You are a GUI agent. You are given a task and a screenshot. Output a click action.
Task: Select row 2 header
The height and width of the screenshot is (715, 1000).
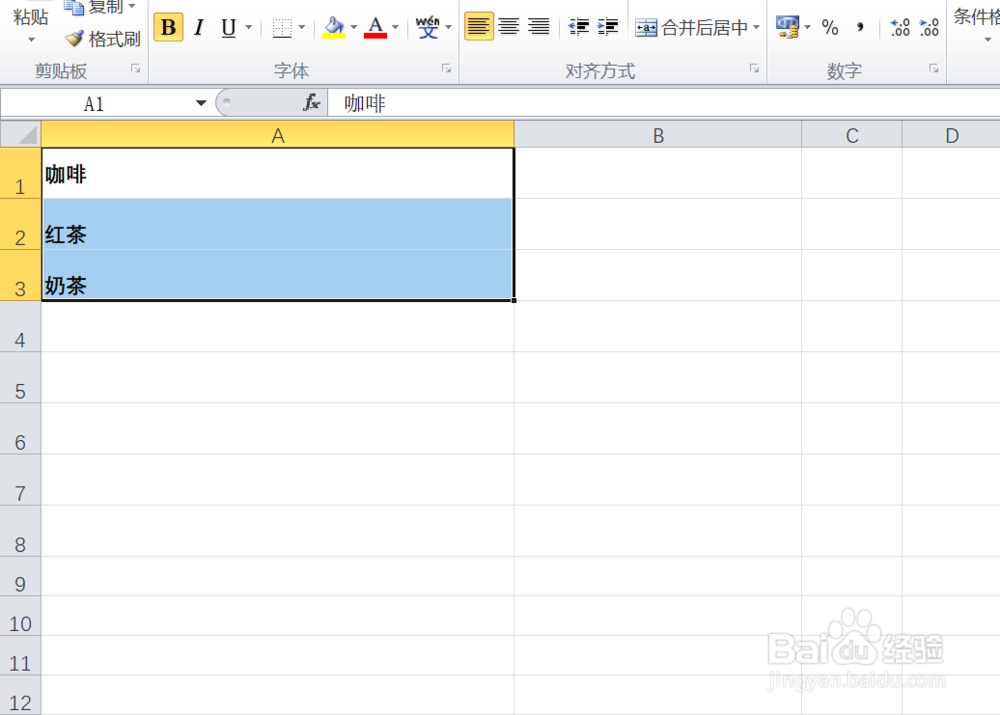click(20, 225)
